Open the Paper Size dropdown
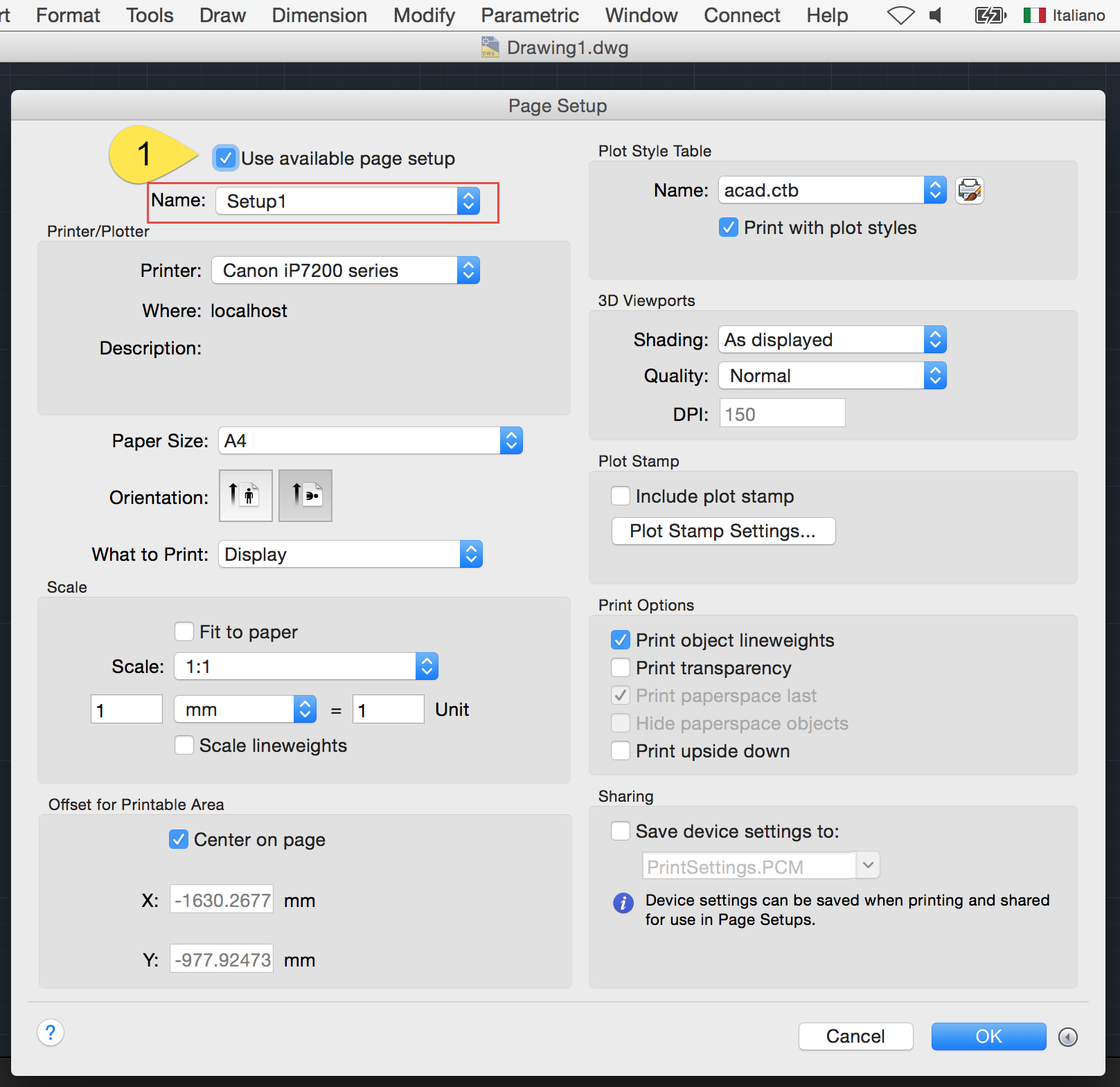 point(510,440)
